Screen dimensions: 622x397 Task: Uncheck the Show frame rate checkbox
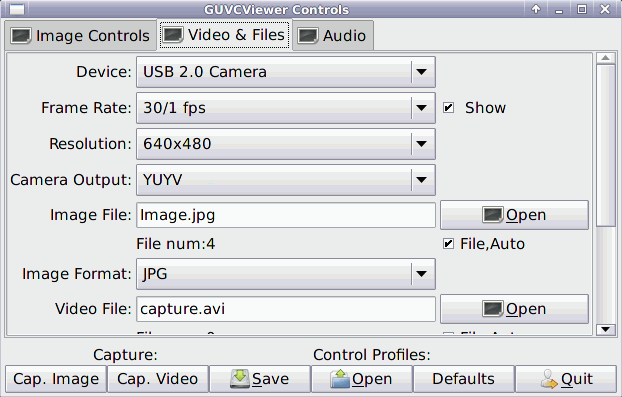tap(448, 108)
